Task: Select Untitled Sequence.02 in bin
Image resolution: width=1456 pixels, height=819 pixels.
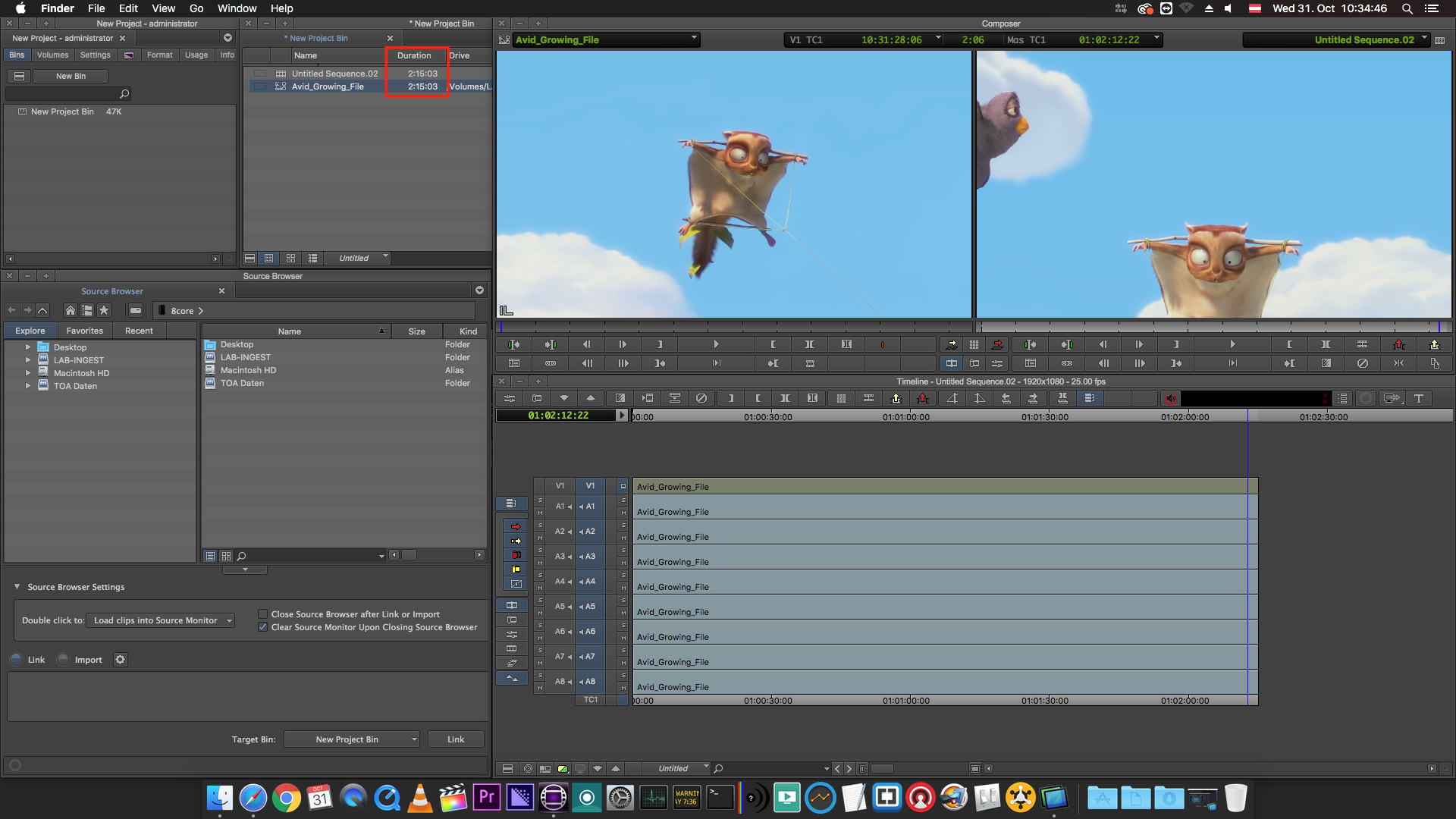Action: [x=334, y=74]
